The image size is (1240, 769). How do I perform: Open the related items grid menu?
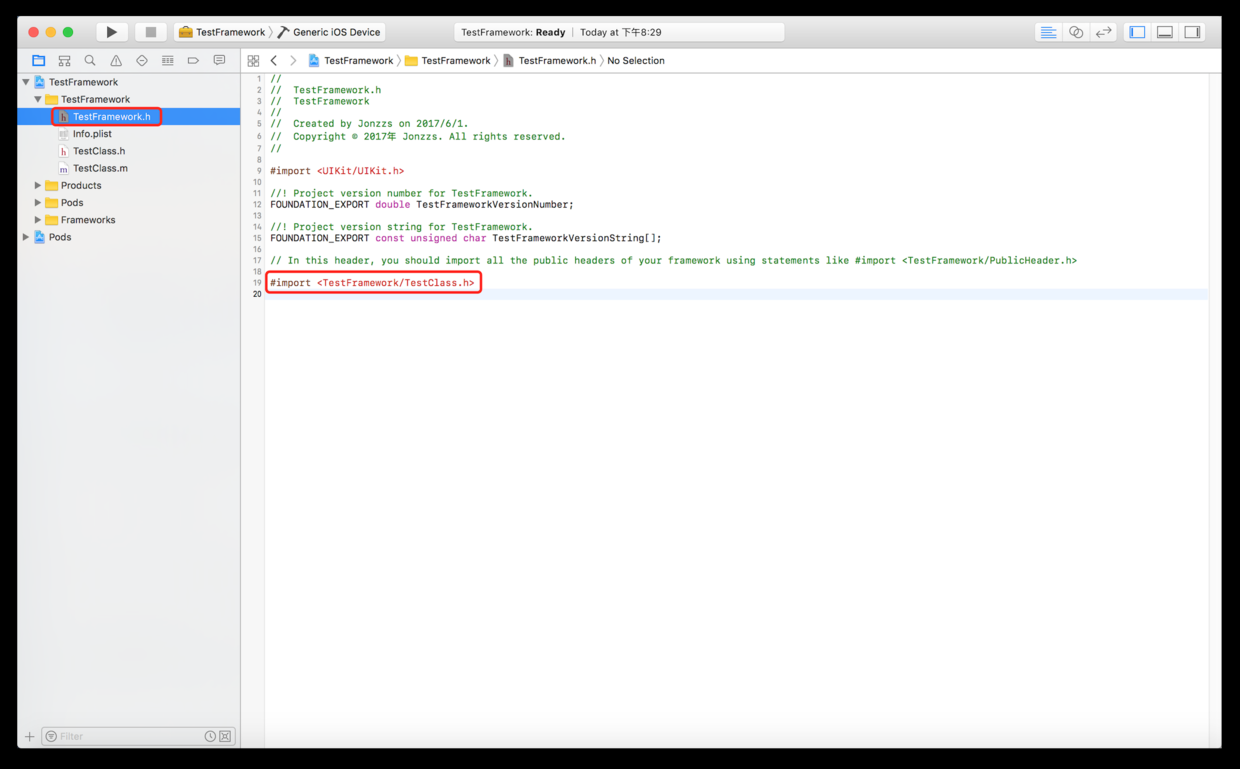(253, 61)
